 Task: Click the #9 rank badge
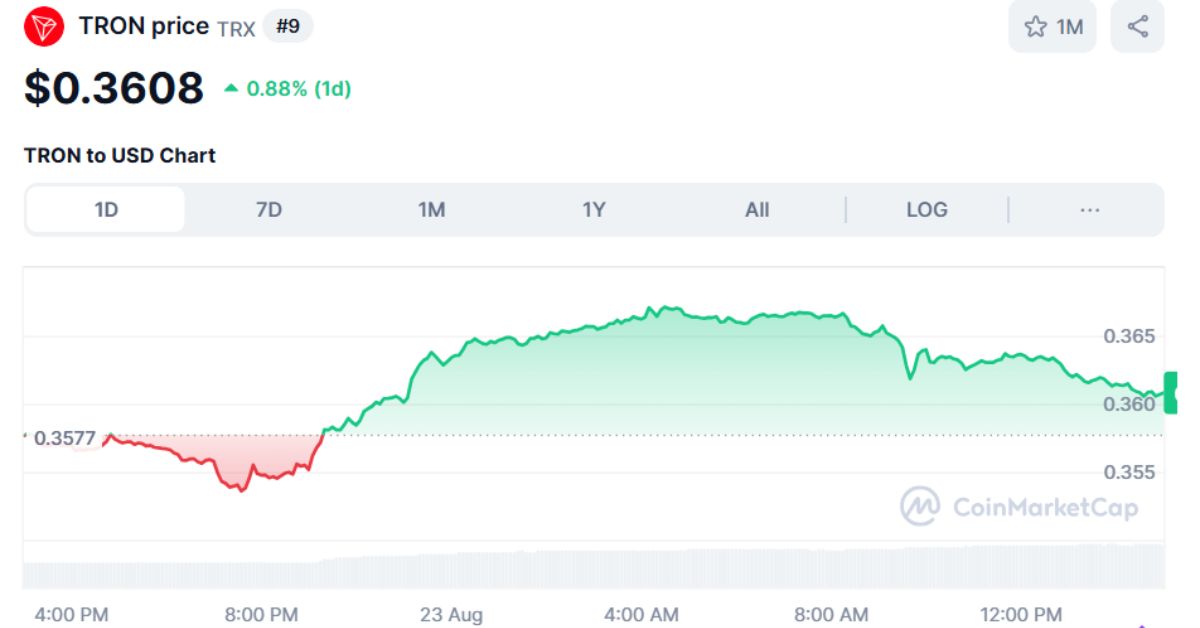(288, 26)
